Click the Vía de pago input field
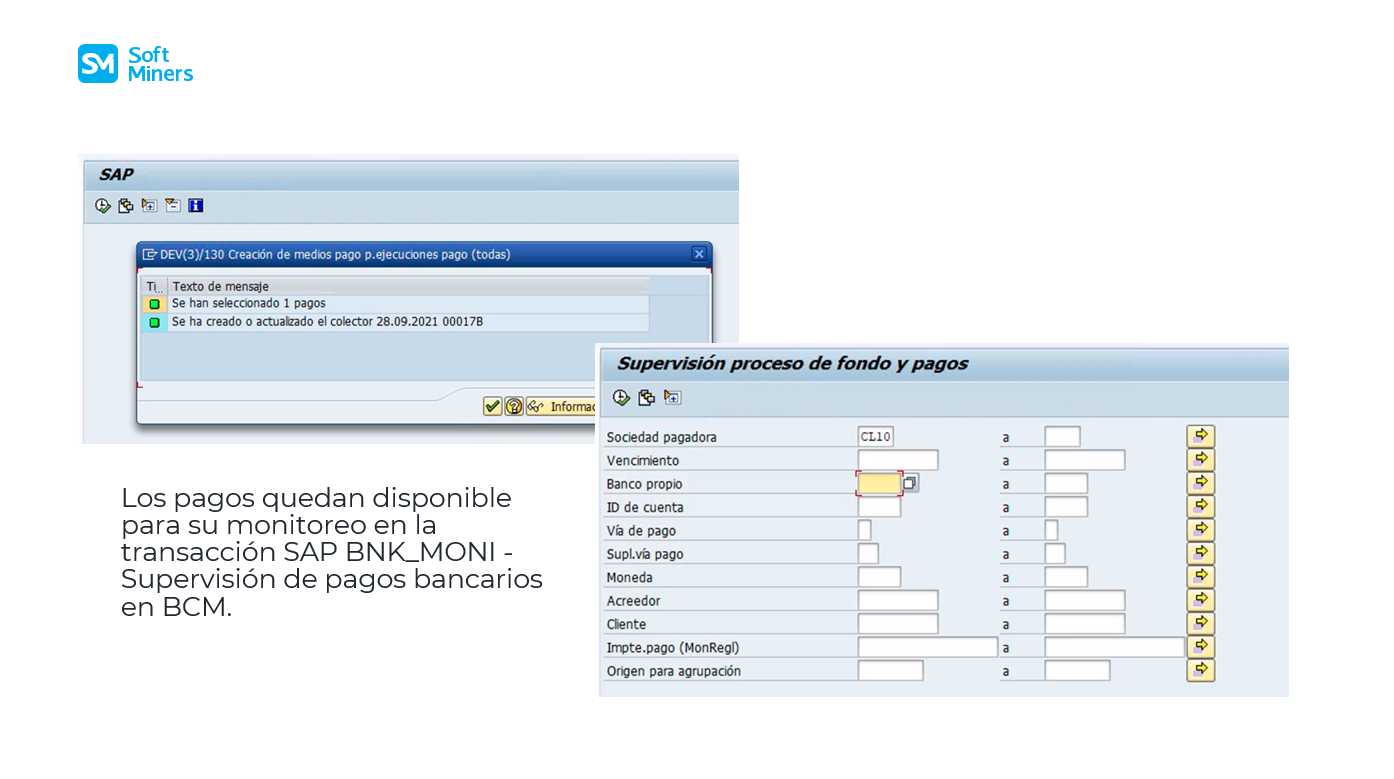 pos(864,531)
